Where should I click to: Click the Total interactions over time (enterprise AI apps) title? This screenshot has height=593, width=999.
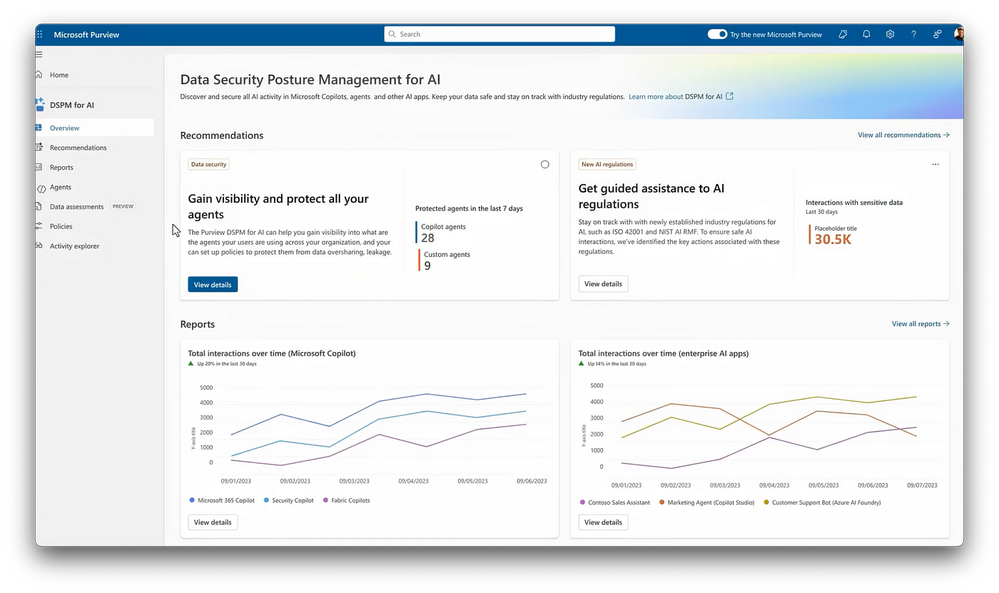click(663, 354)
